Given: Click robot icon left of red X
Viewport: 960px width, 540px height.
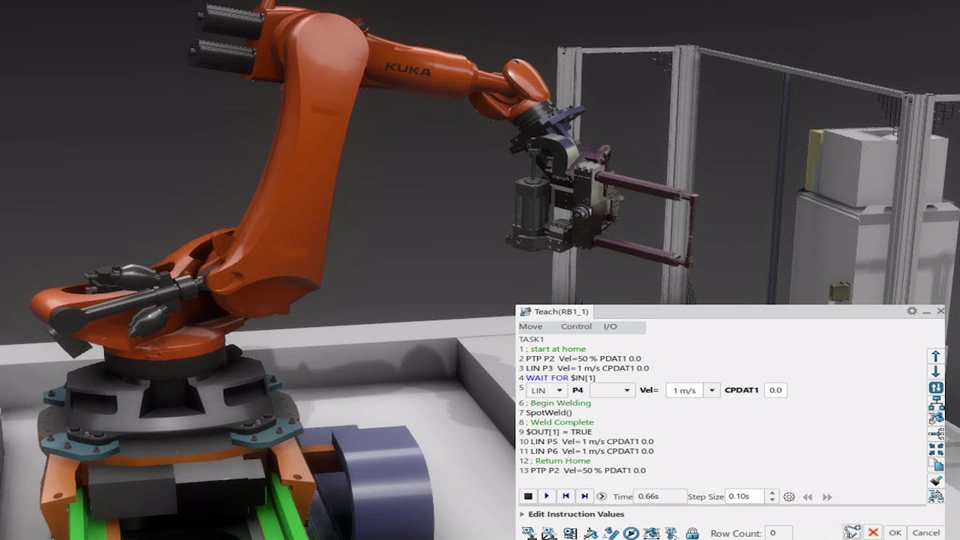Looking at the screenshot, I should point(852,532).
